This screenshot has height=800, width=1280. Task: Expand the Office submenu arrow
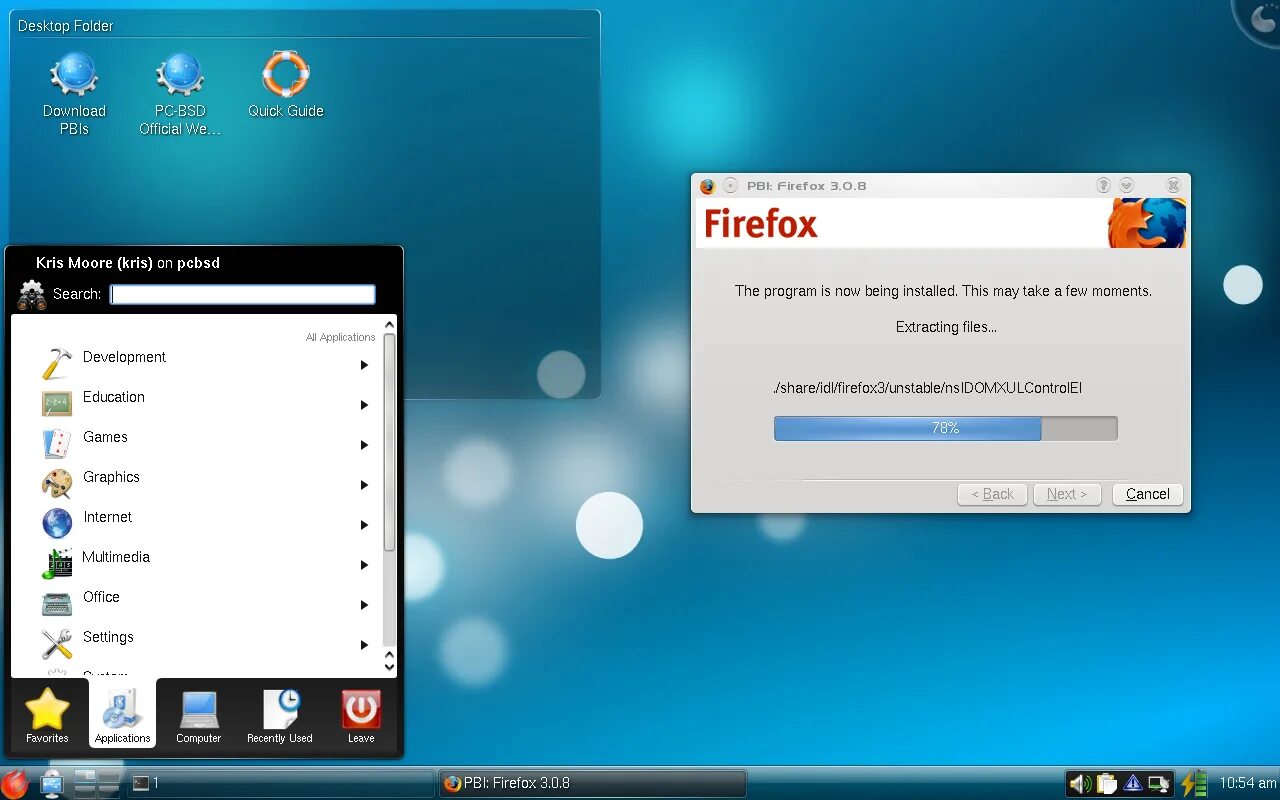pyautogui.click(x=365, y=605)
